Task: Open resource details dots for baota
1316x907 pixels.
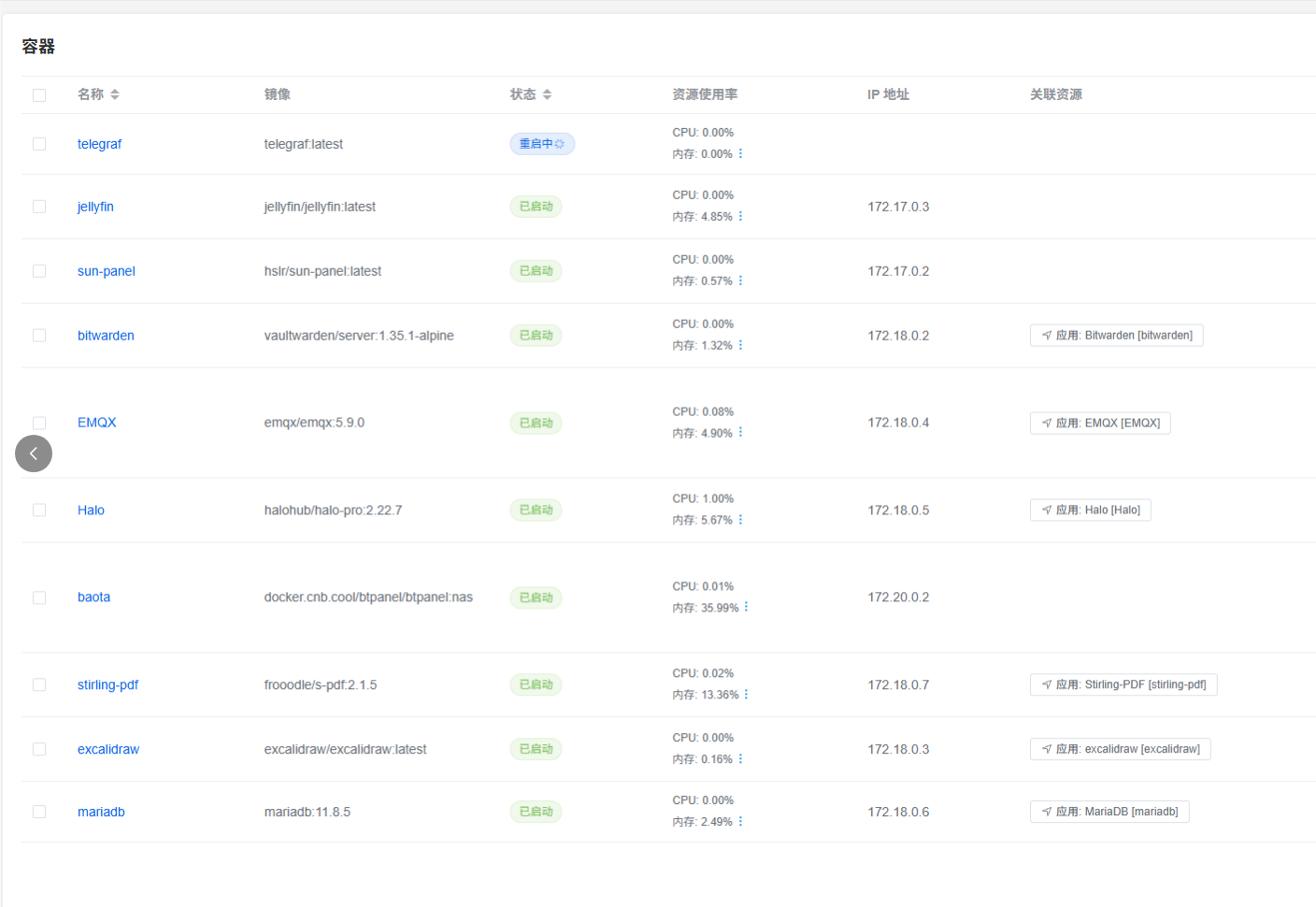Action: pyautogui.click(x=746, y=607)
